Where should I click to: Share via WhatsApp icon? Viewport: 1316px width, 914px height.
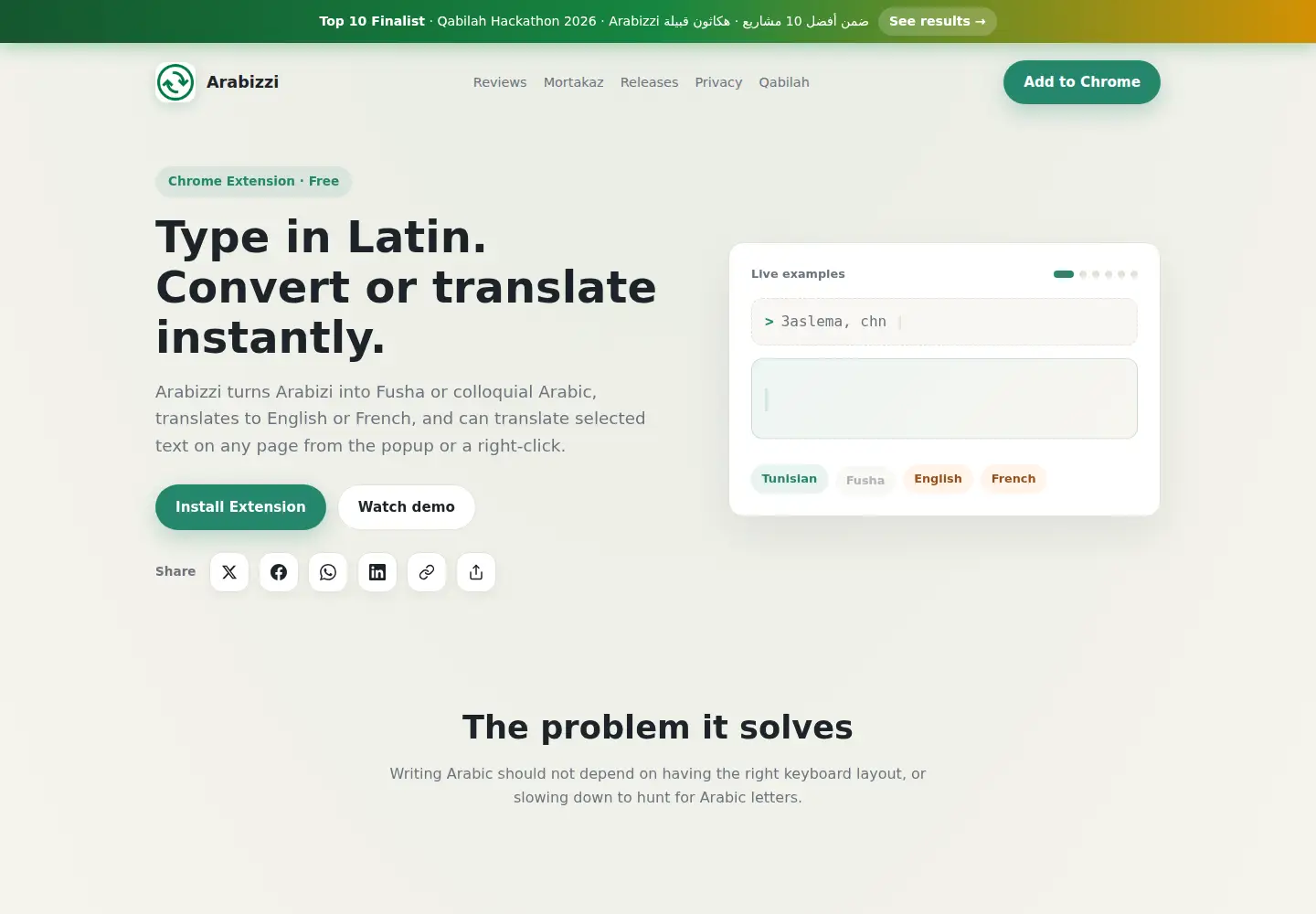(x=328, y=572)
